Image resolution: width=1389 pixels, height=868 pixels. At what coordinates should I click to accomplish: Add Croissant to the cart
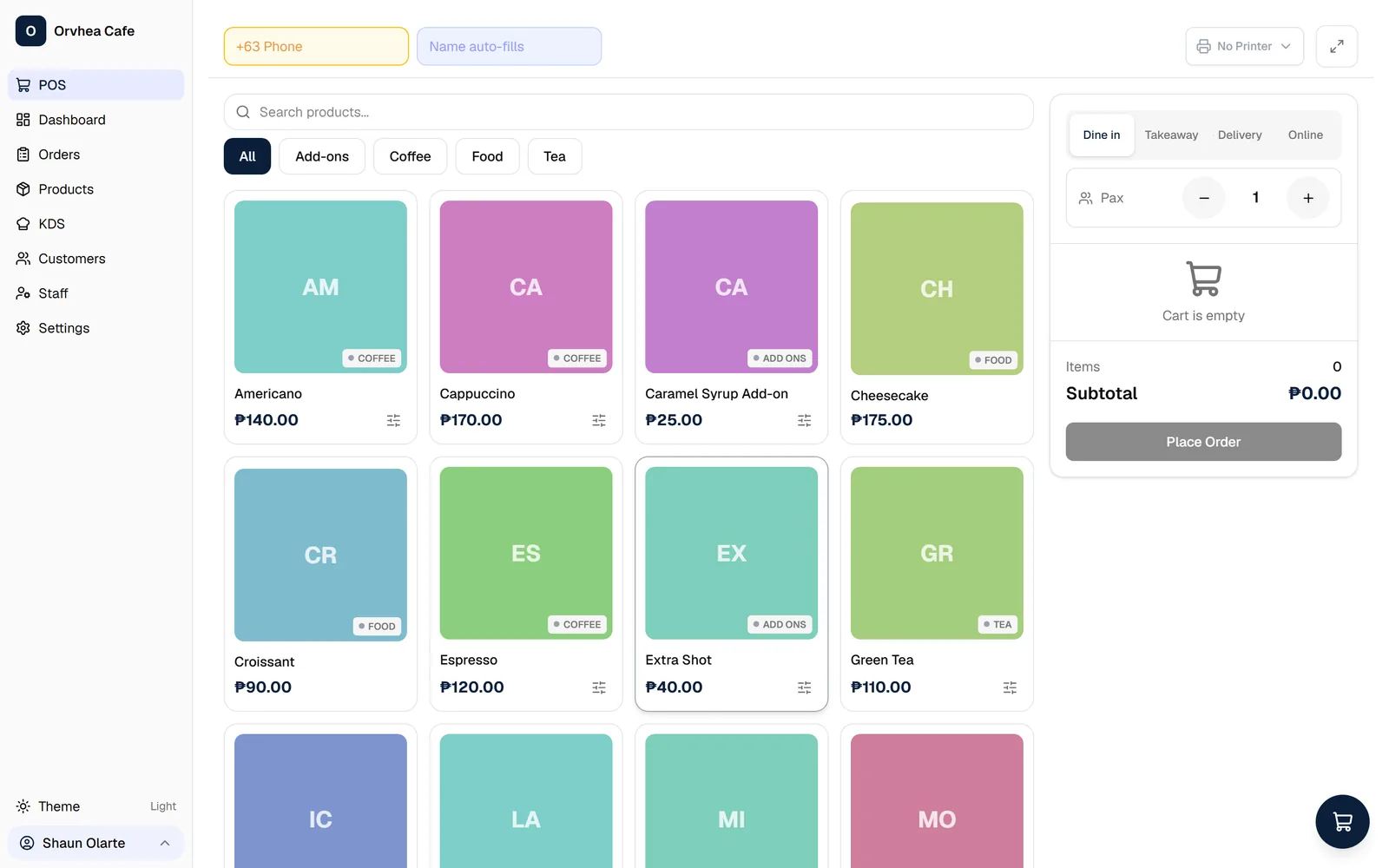pos(320,584)
